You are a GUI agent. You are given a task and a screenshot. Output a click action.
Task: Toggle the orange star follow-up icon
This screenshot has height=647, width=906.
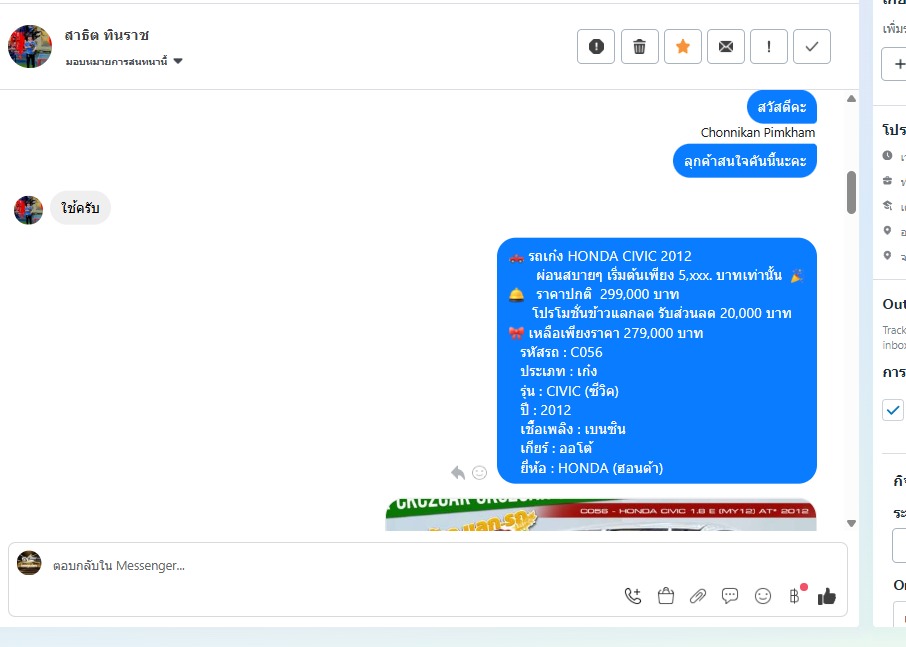[683, 46]
